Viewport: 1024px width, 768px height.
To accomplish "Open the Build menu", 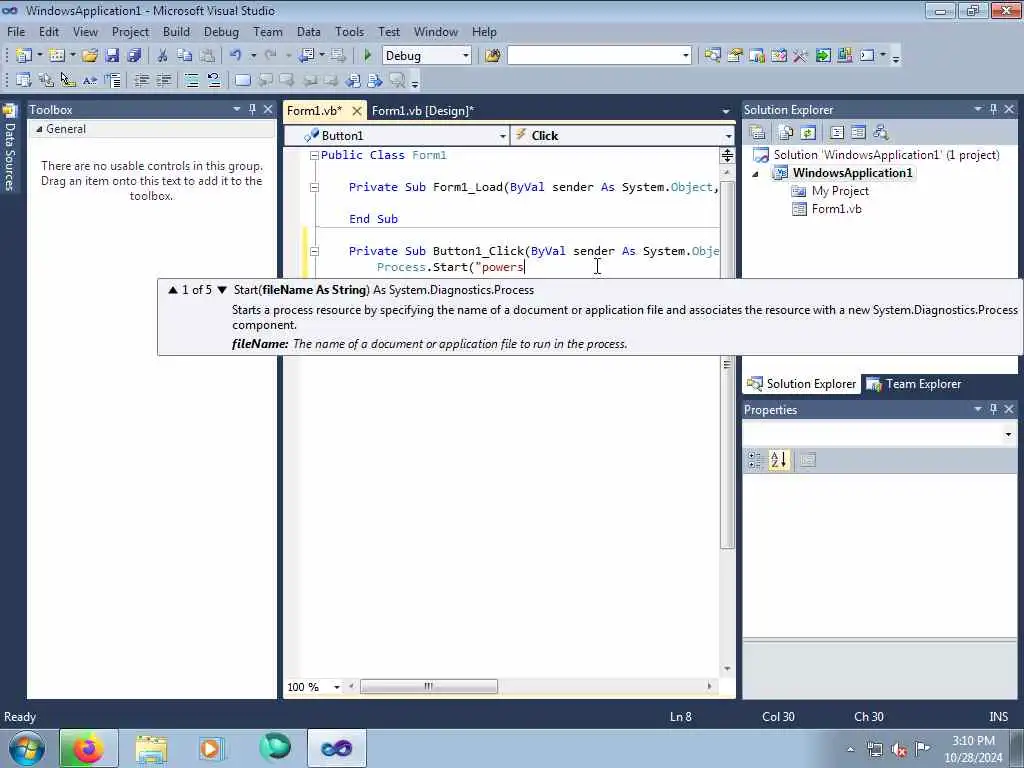I will point(176,31).
